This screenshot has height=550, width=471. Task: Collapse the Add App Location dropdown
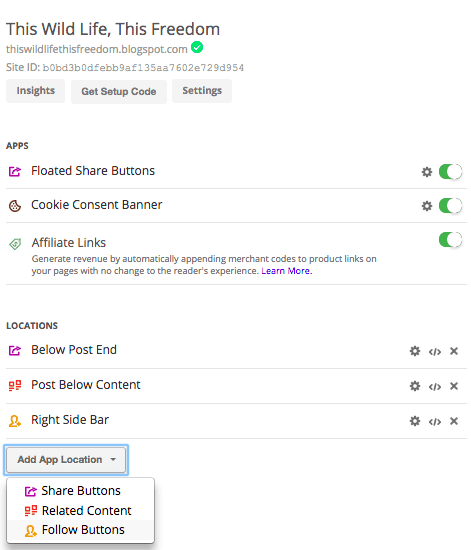click(66, 460)
